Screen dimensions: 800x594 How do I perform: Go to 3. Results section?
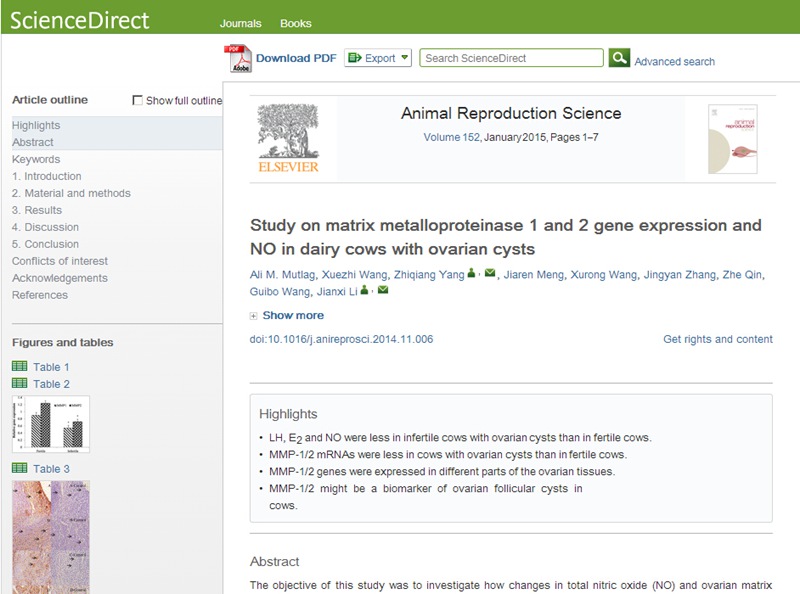pyautogui.click(x=37, y=210)
